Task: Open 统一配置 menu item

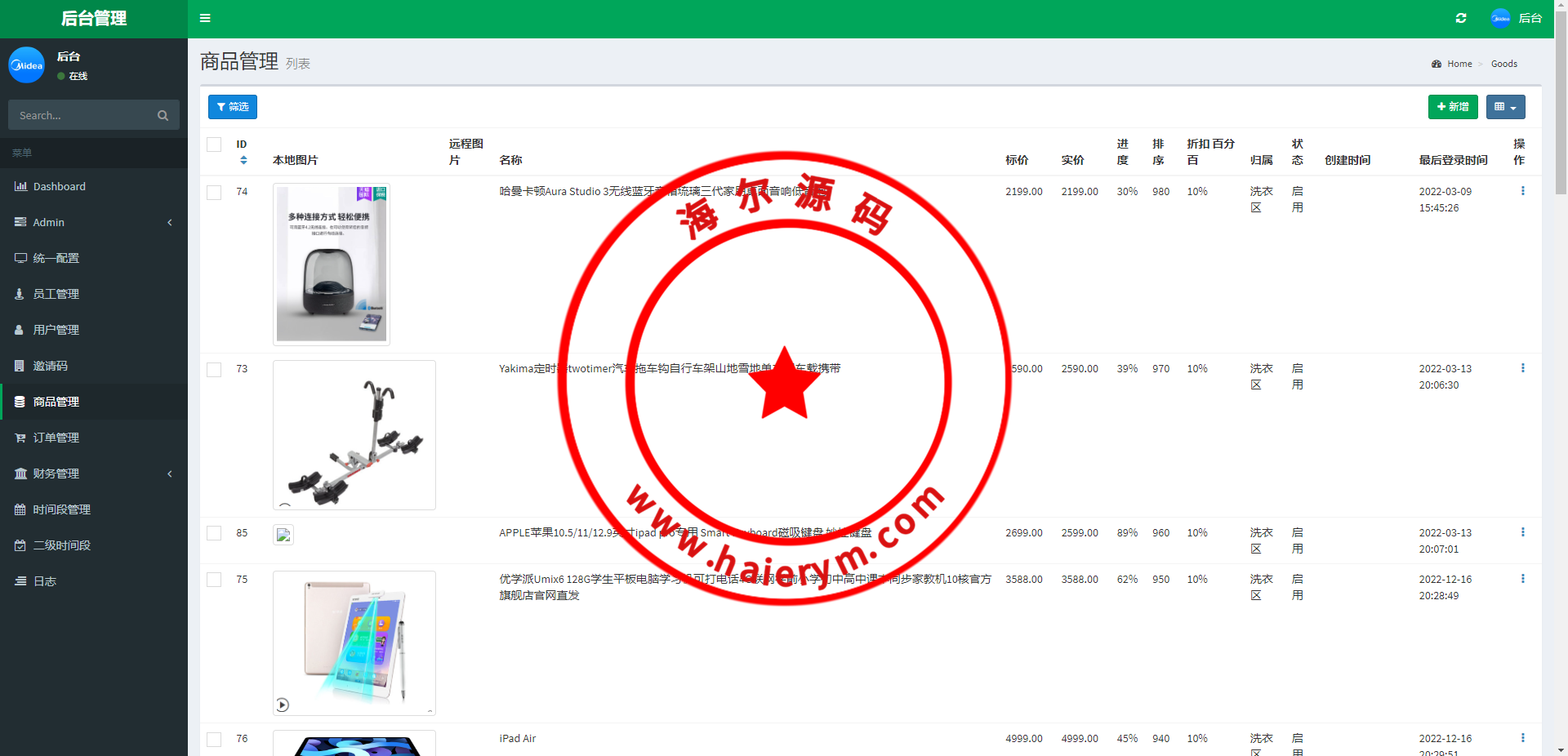Action: (x=94, y=258)
